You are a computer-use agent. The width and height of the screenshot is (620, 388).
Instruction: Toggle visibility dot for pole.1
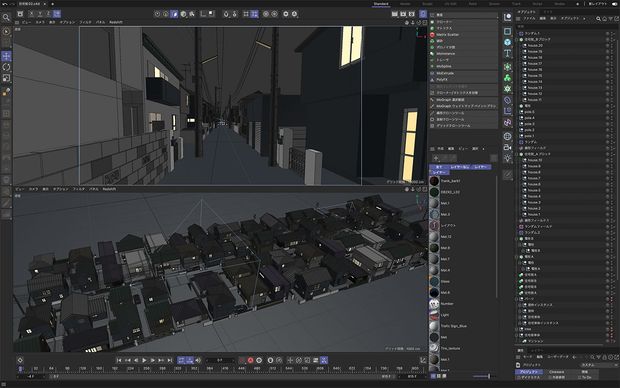pos(608,136)
